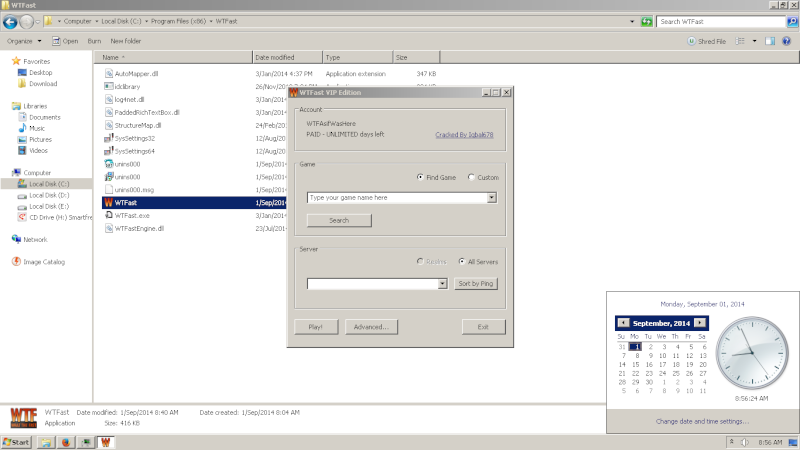Click the search magnifier icon in Explorer

pos(792,21)
